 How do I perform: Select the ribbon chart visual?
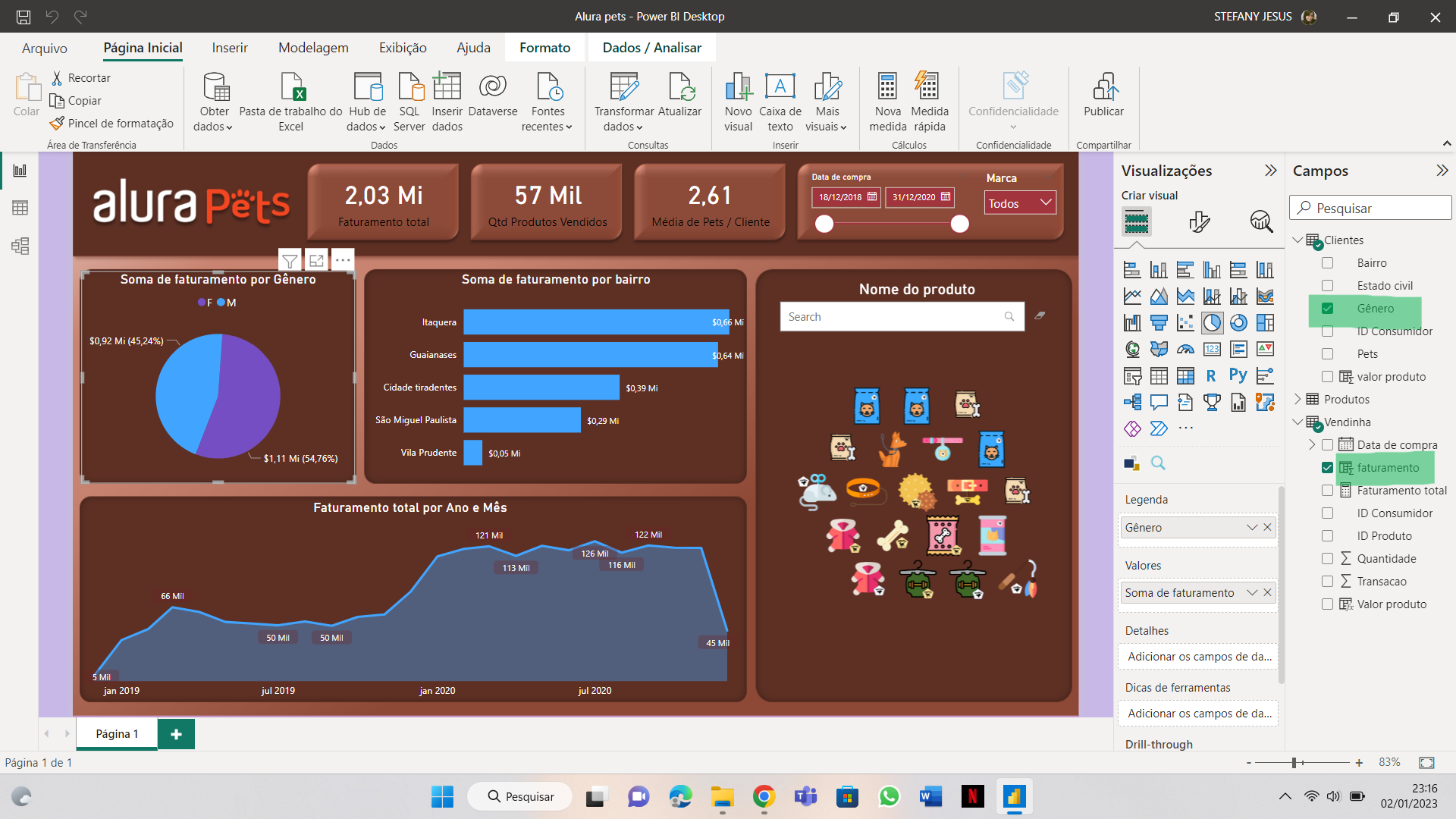[x=1265, y=297]
